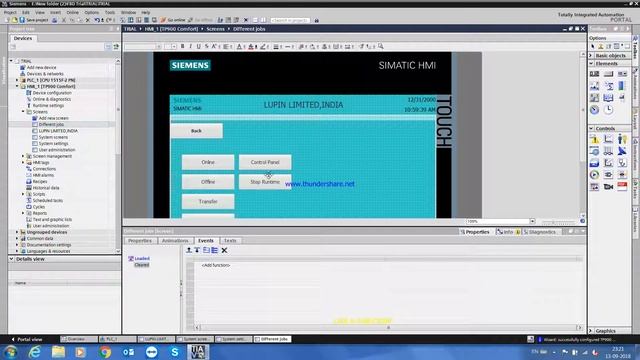Screen dimensions: 640x360
Task: Switch to the Events tab
Action: (206, 241)
